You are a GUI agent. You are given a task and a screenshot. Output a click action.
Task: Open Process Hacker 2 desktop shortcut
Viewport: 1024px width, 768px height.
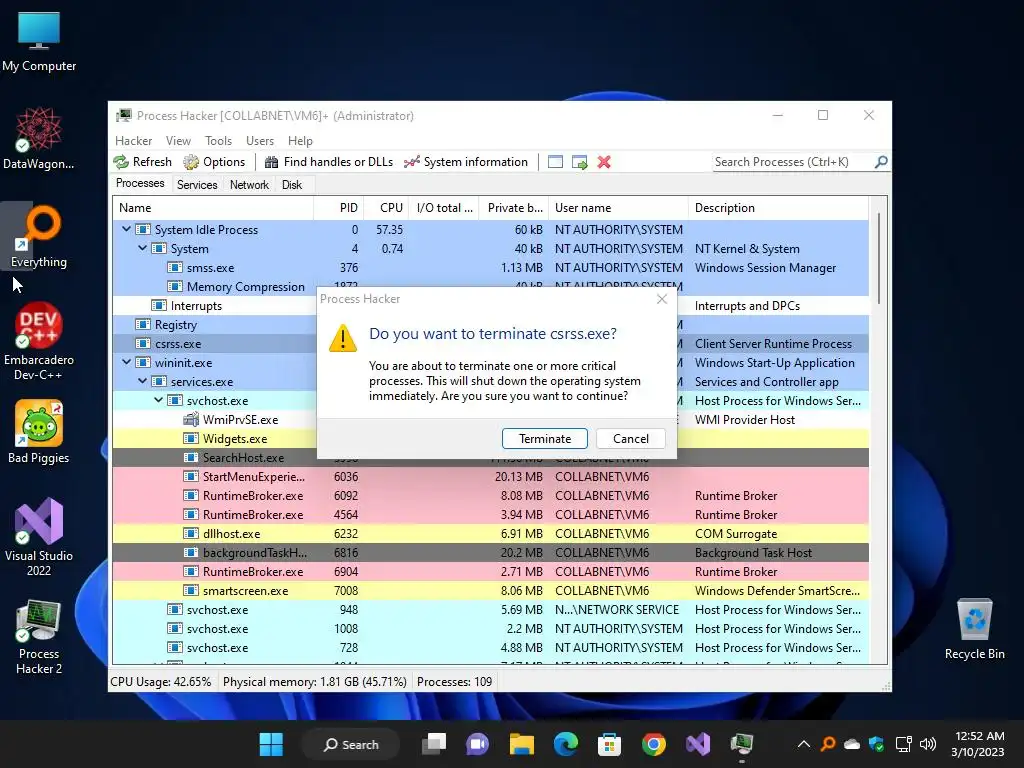39,637
